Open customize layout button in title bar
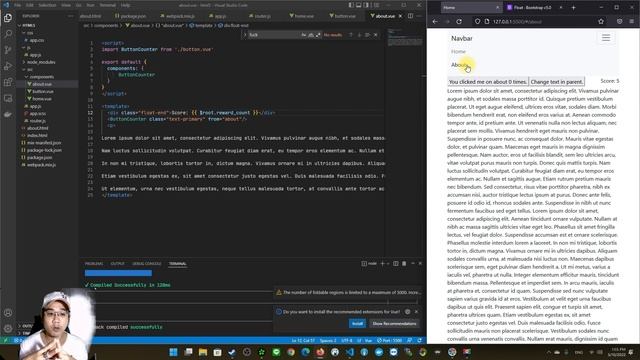This screenshot has width=640, height=360. tap(376, 5)
